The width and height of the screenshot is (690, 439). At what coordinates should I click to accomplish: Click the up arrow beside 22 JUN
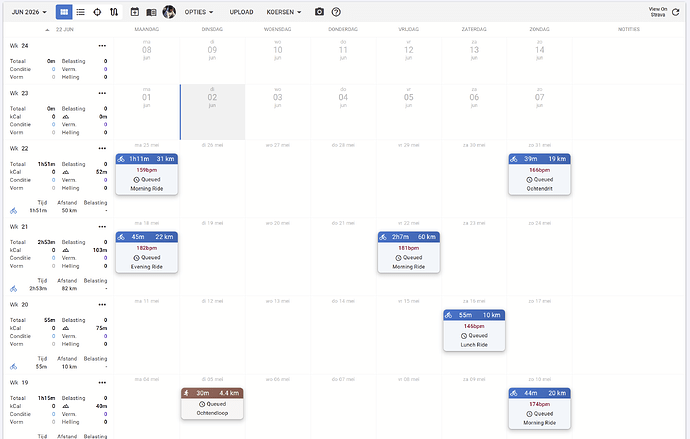click(x=47, y=29)
